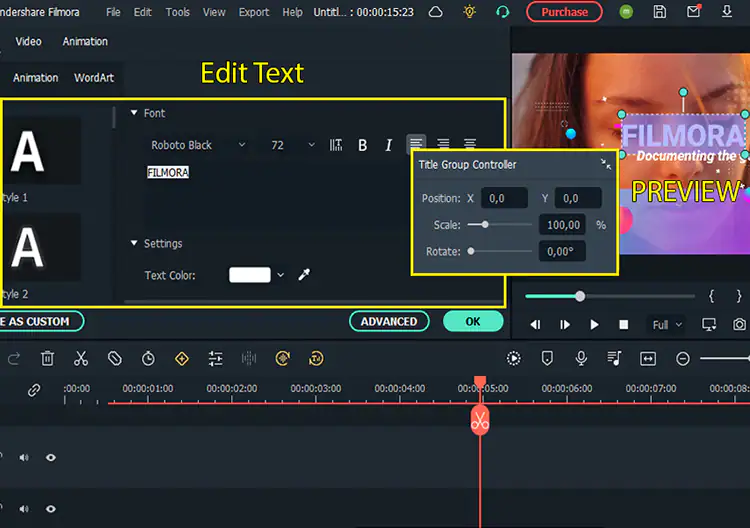This screenshot has height=528, width=750.
Task: Click the text spacing icon
Action: (x=336, y=145)
